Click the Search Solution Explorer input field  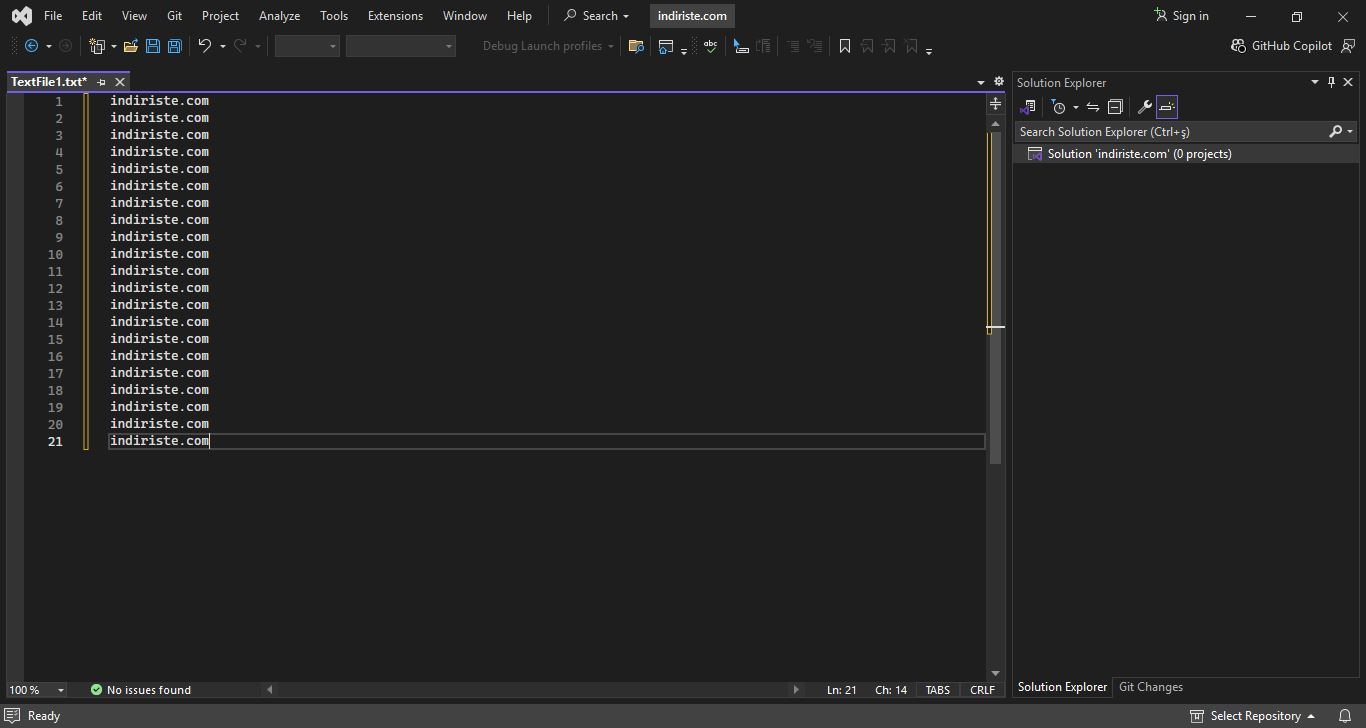point(1170,132)
